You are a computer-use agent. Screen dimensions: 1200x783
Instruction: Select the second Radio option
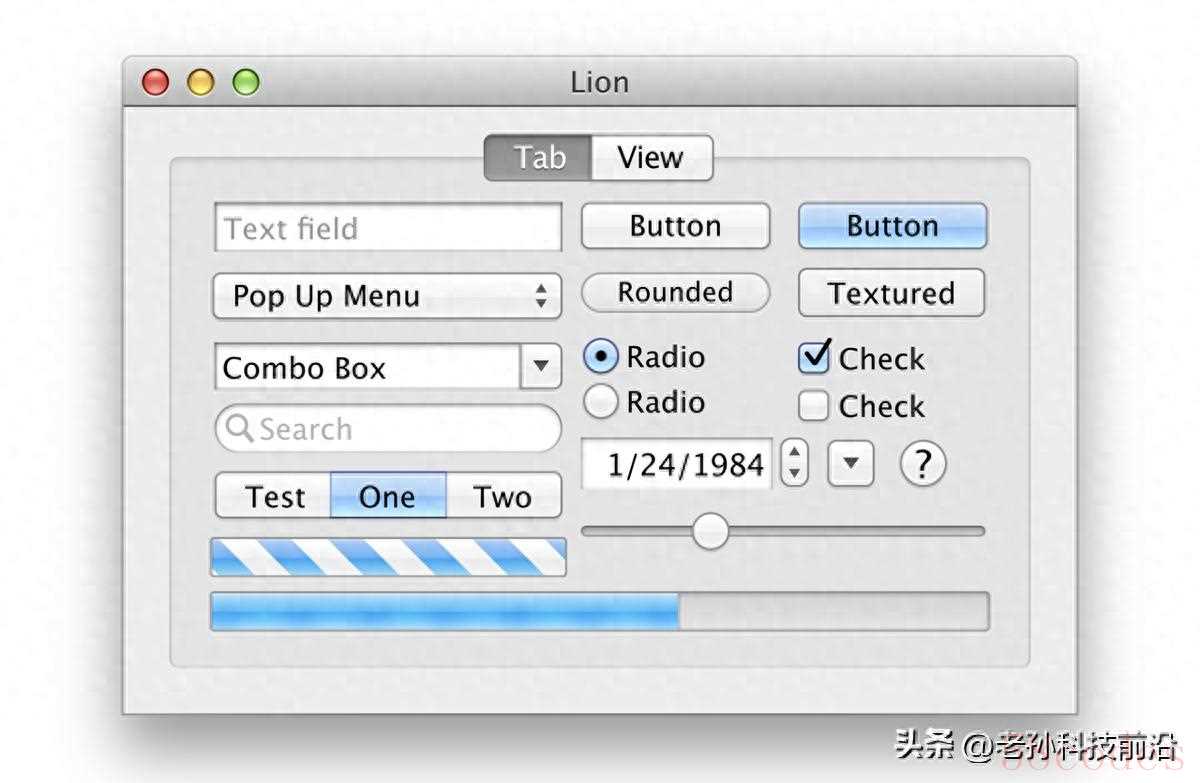pos(601,402)
